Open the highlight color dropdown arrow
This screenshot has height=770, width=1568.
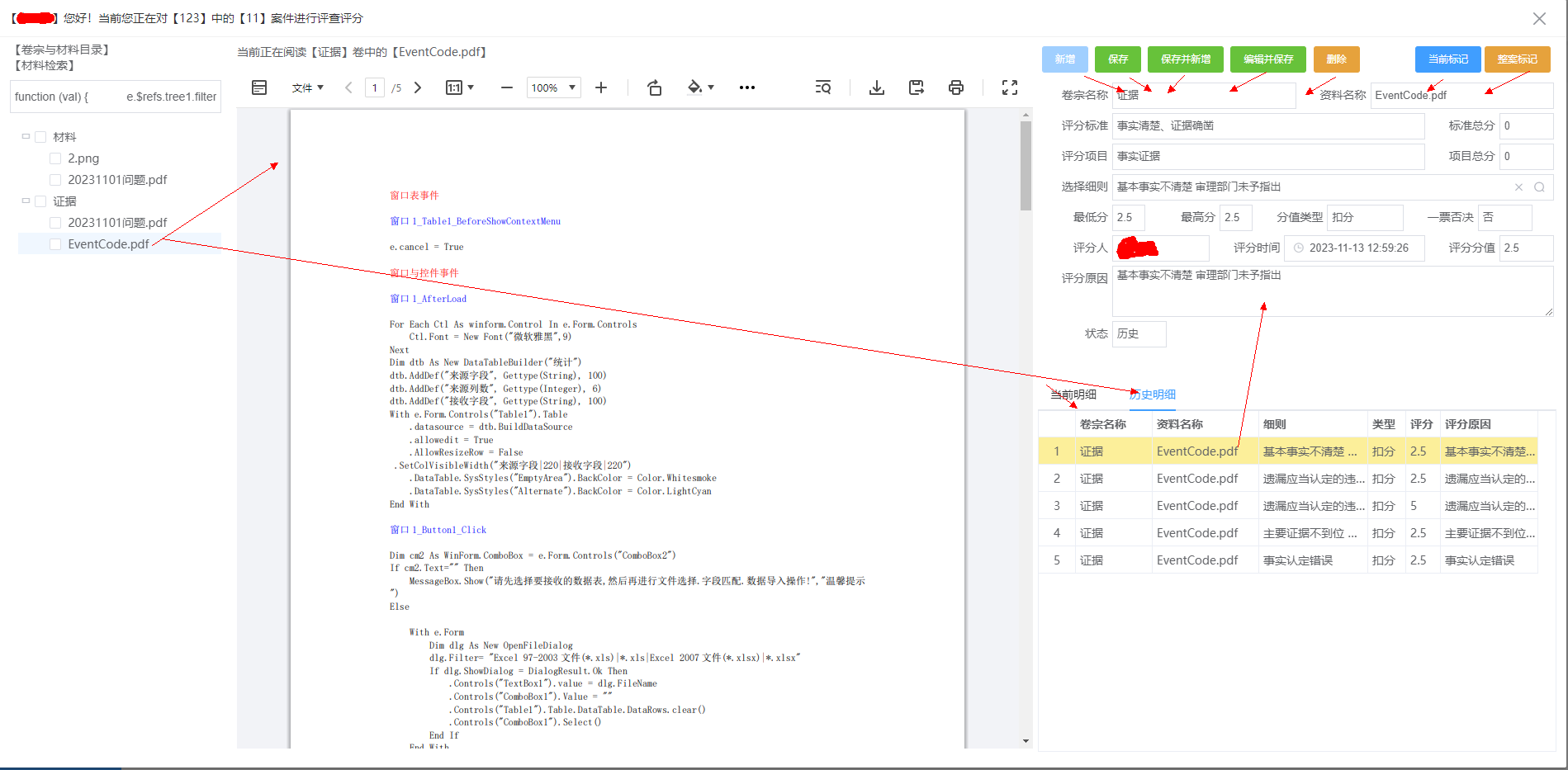(x=711, y=87)
